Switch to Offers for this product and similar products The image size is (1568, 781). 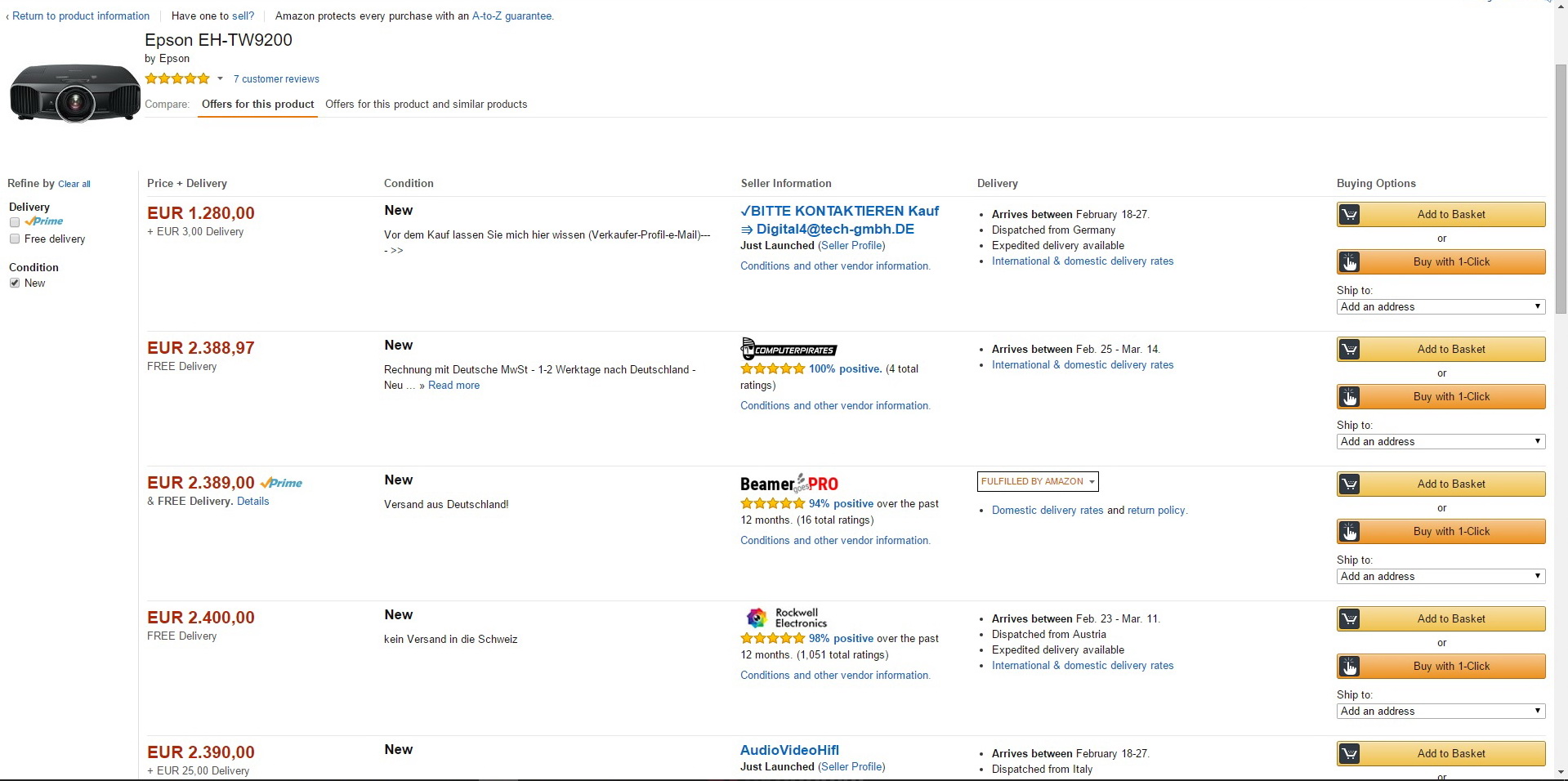[426, 105]
